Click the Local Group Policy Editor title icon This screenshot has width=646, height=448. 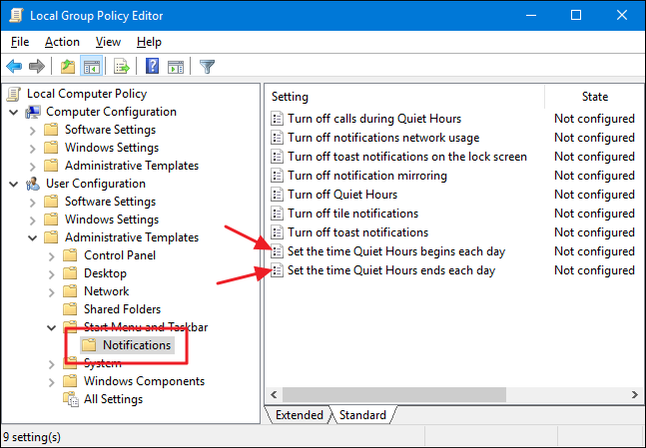[x=16, y=15]
